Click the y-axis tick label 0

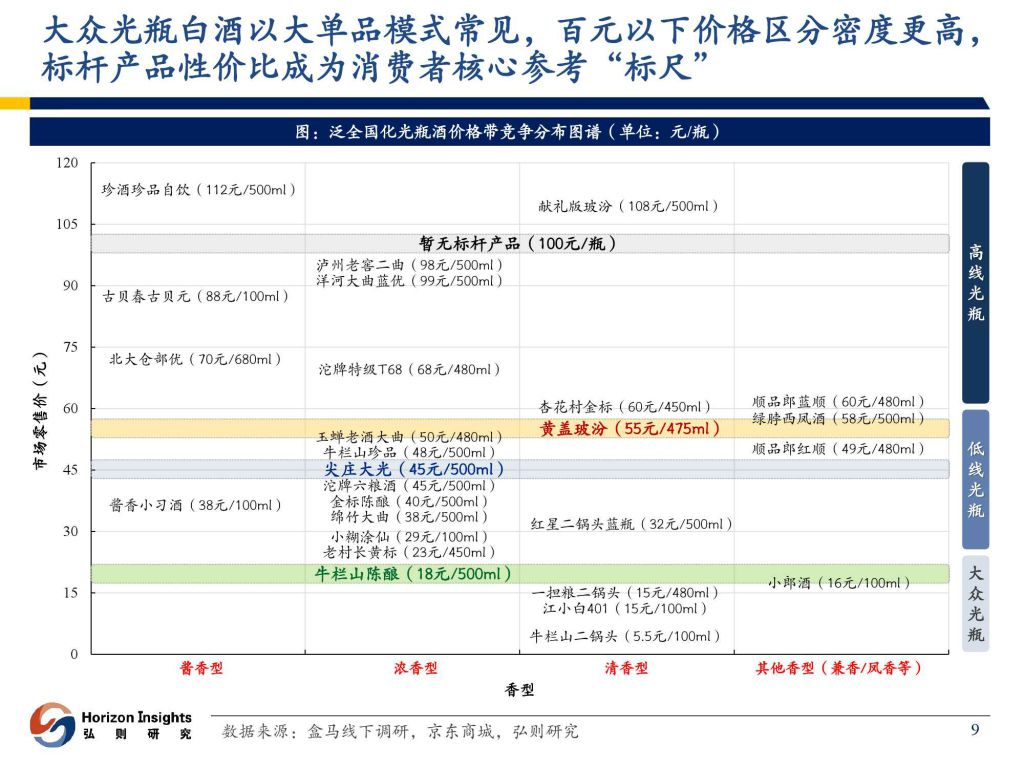click(x=74, y=654)
